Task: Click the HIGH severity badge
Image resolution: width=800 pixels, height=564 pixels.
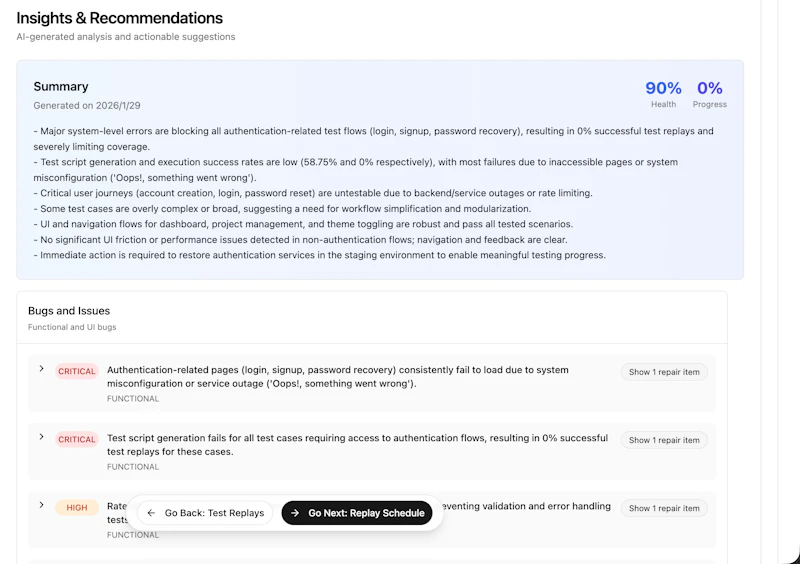Action: pos(77,507)
